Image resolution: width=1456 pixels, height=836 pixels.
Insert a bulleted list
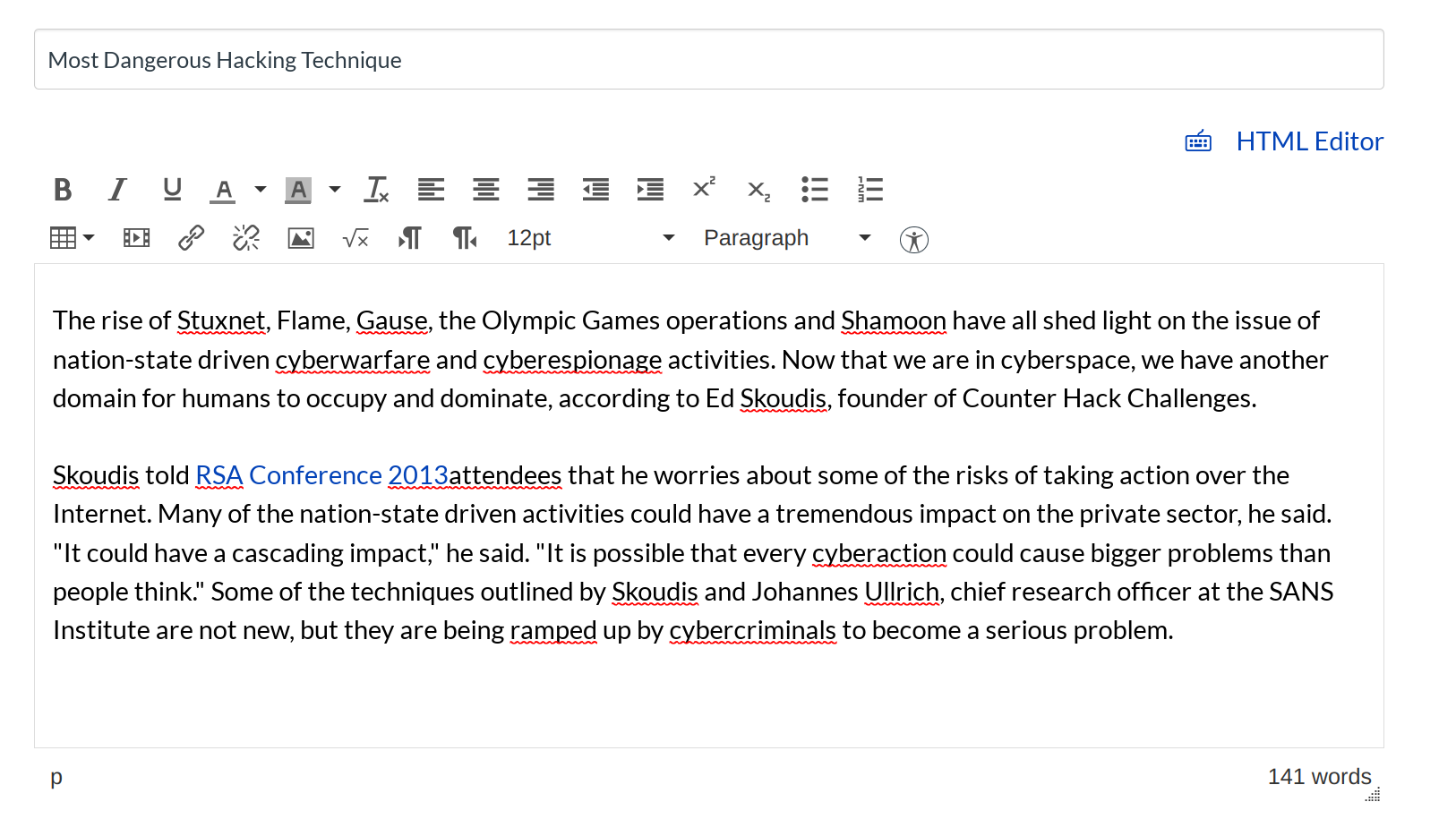click(x=814, y=190)
